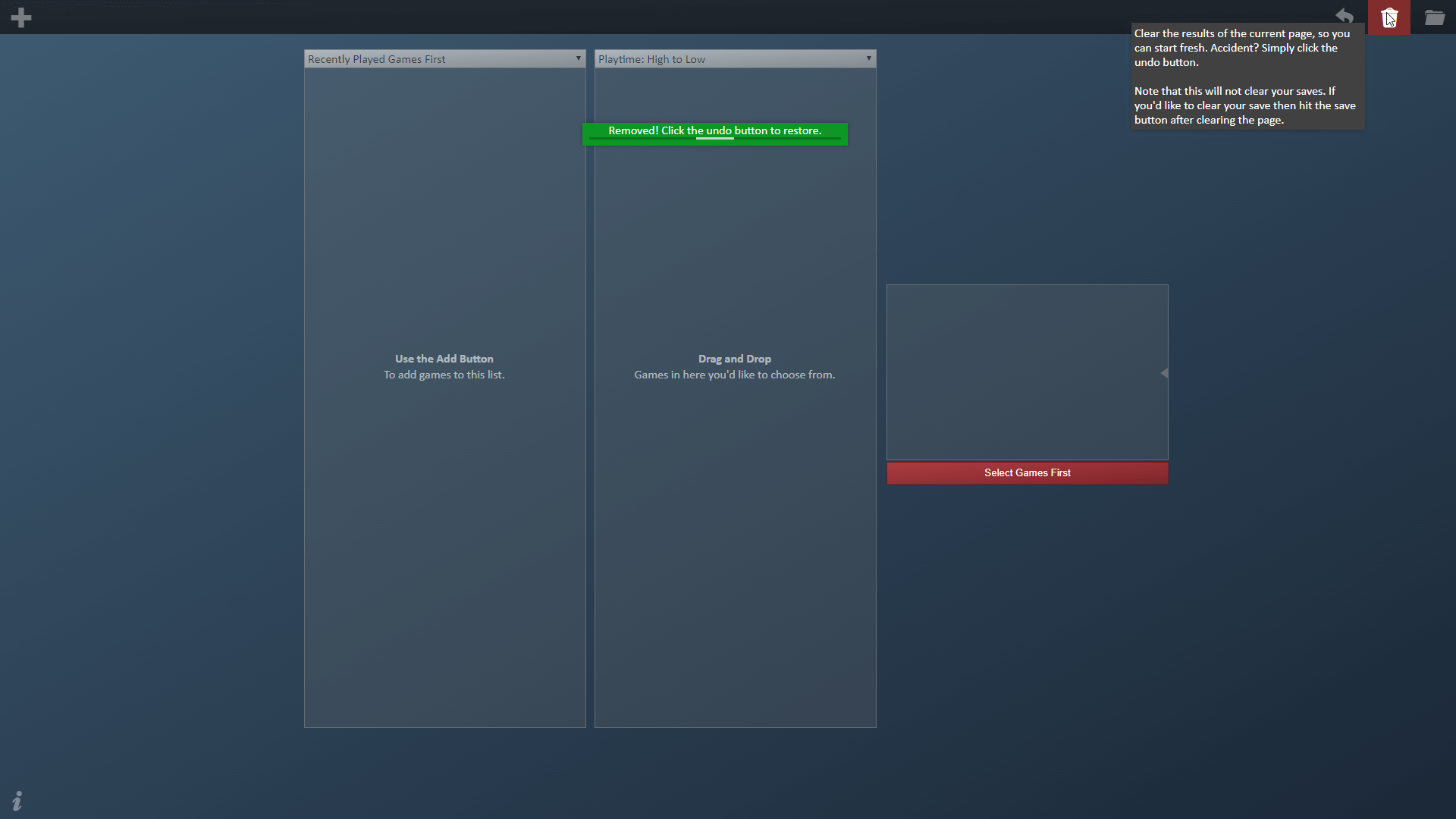
Task: Click the "Use the Add Button" heading text
Action: click(444, 358)
